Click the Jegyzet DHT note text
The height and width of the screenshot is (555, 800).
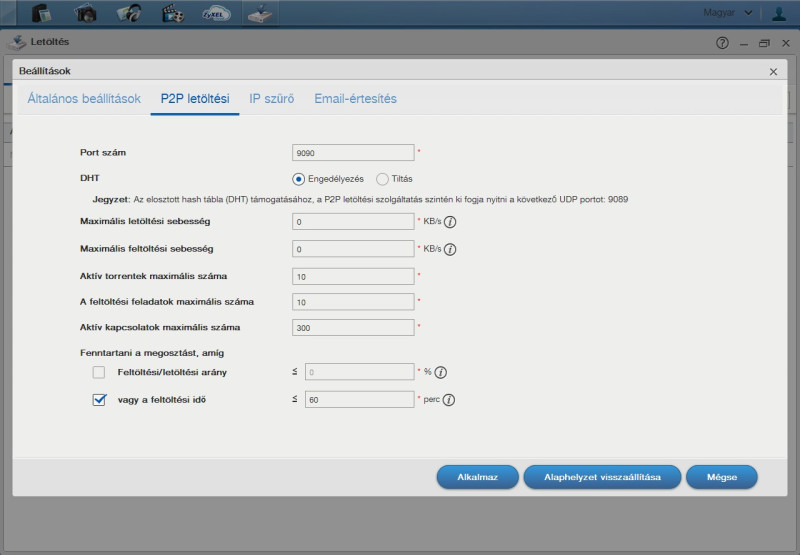pyautogui.click(x=360, y=199)
